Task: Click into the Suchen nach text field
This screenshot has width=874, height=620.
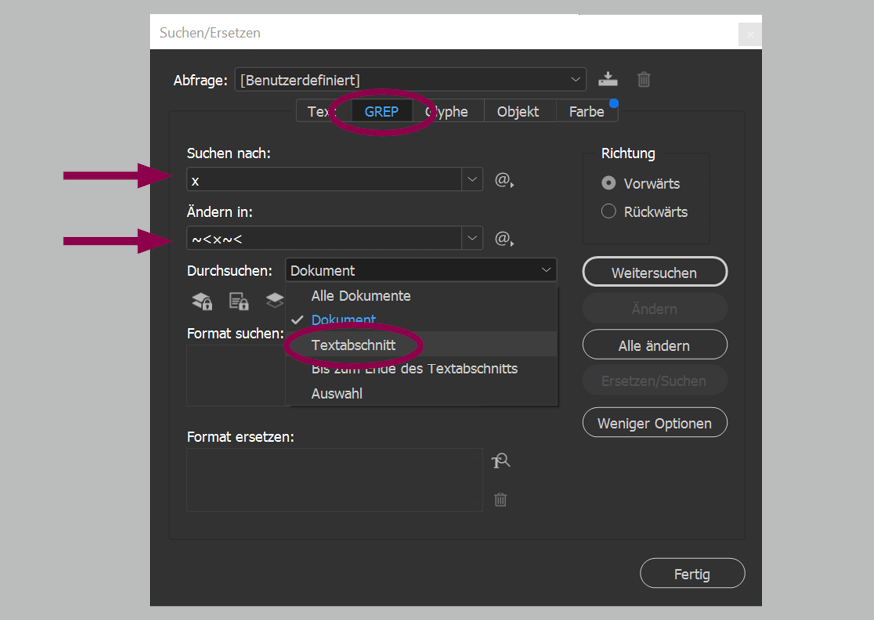Action: [x=324, y=180]
